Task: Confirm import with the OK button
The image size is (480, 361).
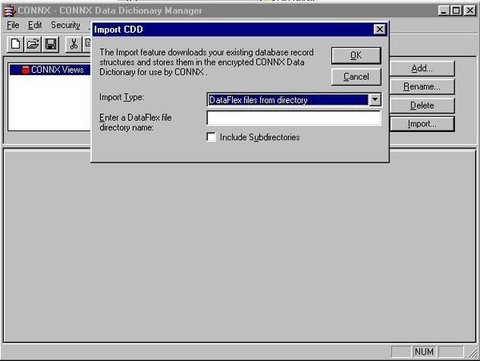Action: [x=356, y=55]
